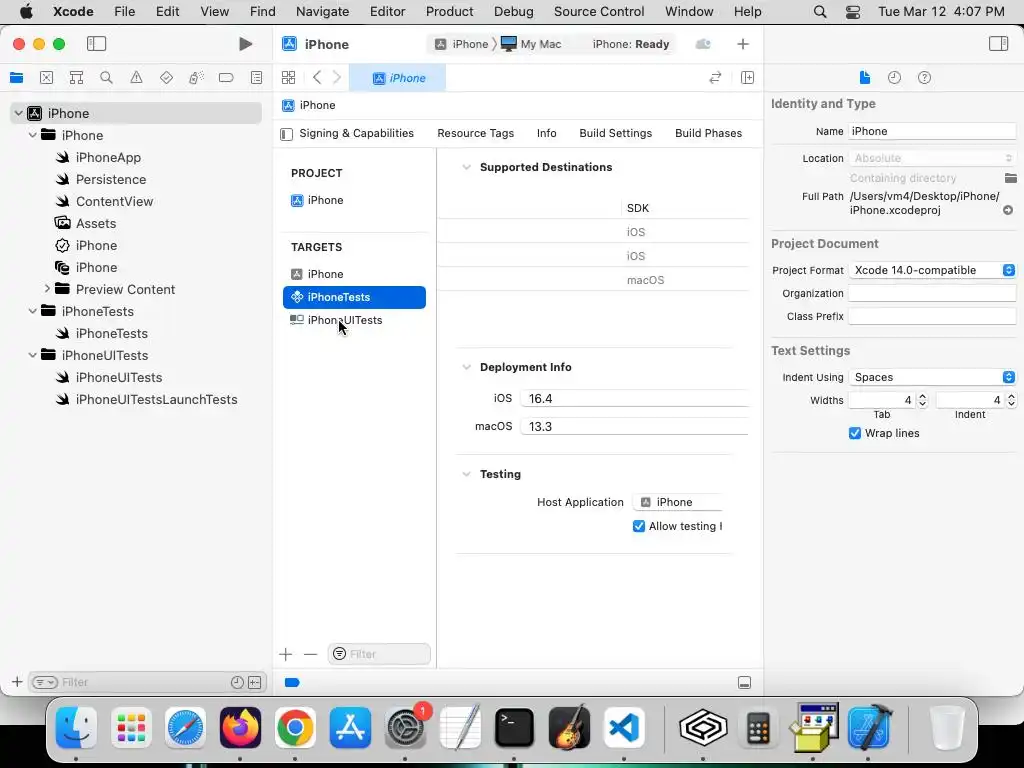Collapse the iPhone folder group
Screen dimensions: 1024x768
[33, 135]
